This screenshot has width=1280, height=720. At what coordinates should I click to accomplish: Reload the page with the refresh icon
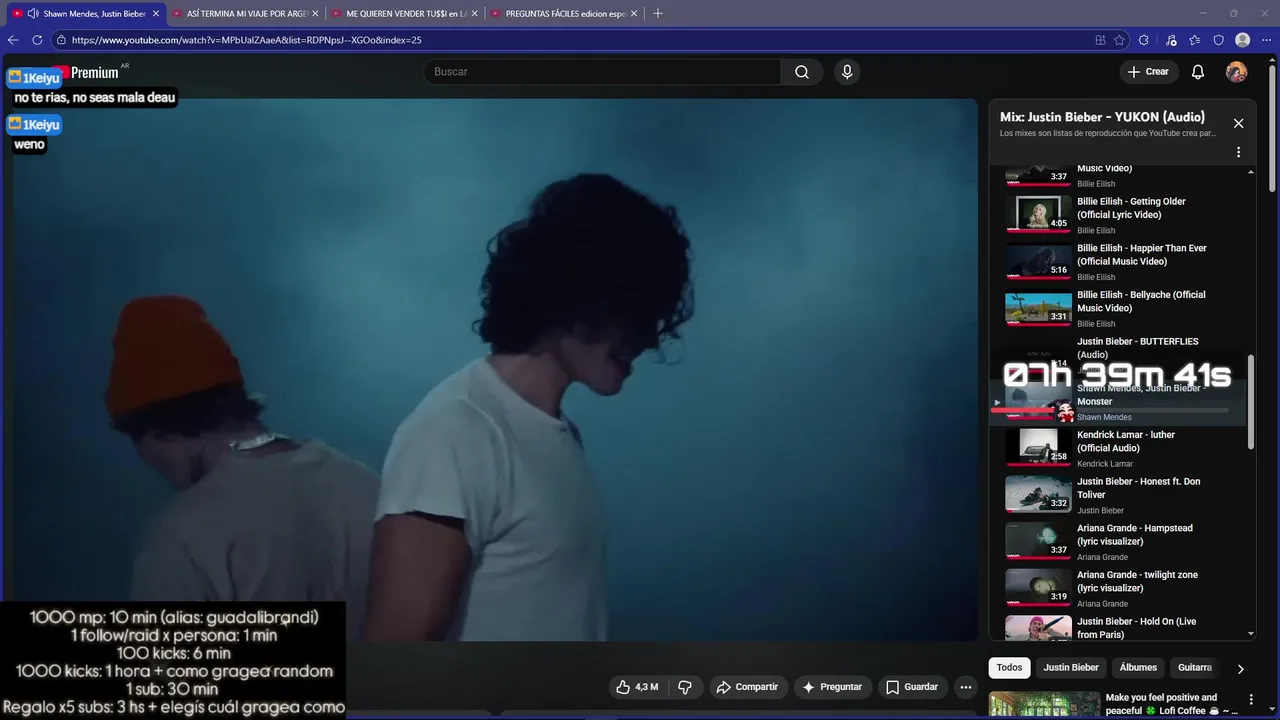click(37, 40)
